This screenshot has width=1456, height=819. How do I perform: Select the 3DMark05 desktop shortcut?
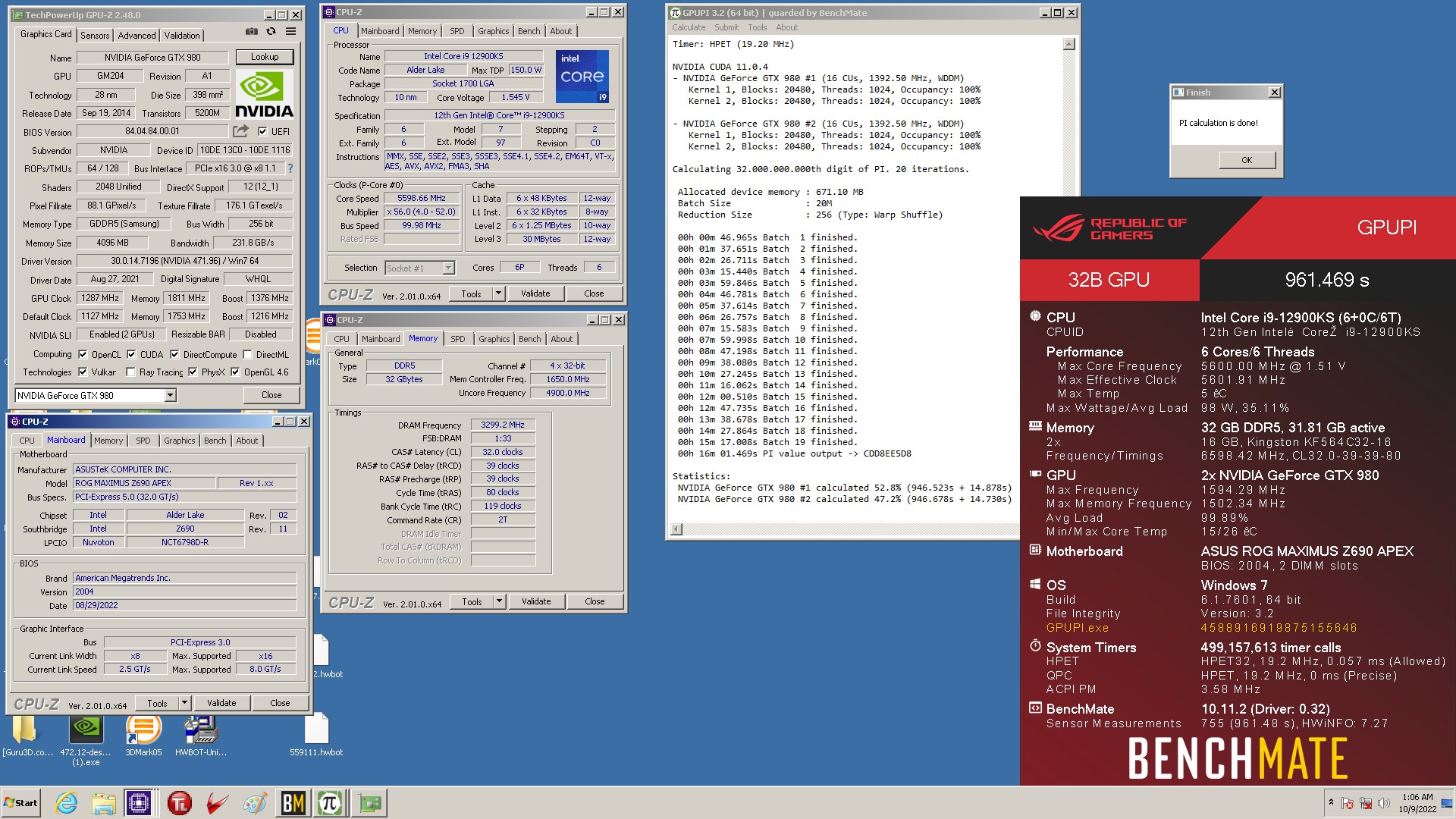[x=143, y=736]
